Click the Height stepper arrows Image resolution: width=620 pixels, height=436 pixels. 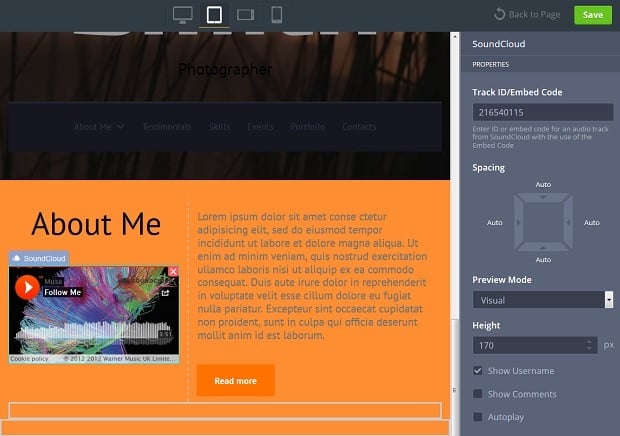point(590,345)
